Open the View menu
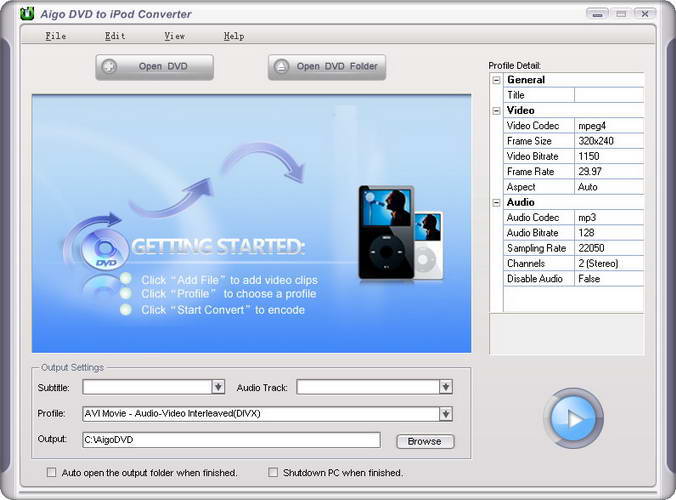The height and width of the screenshot is (500, 676). (174, 36)
